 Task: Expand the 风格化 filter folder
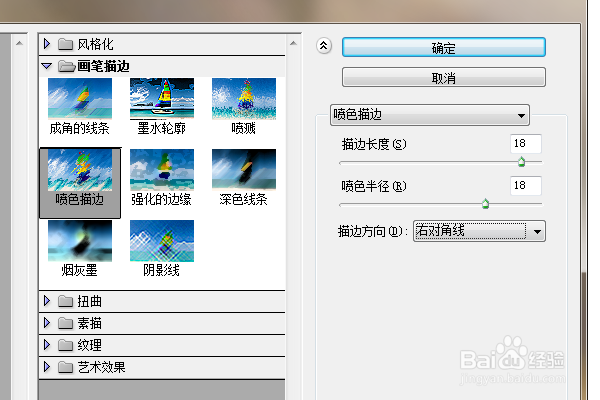(47, 44)
